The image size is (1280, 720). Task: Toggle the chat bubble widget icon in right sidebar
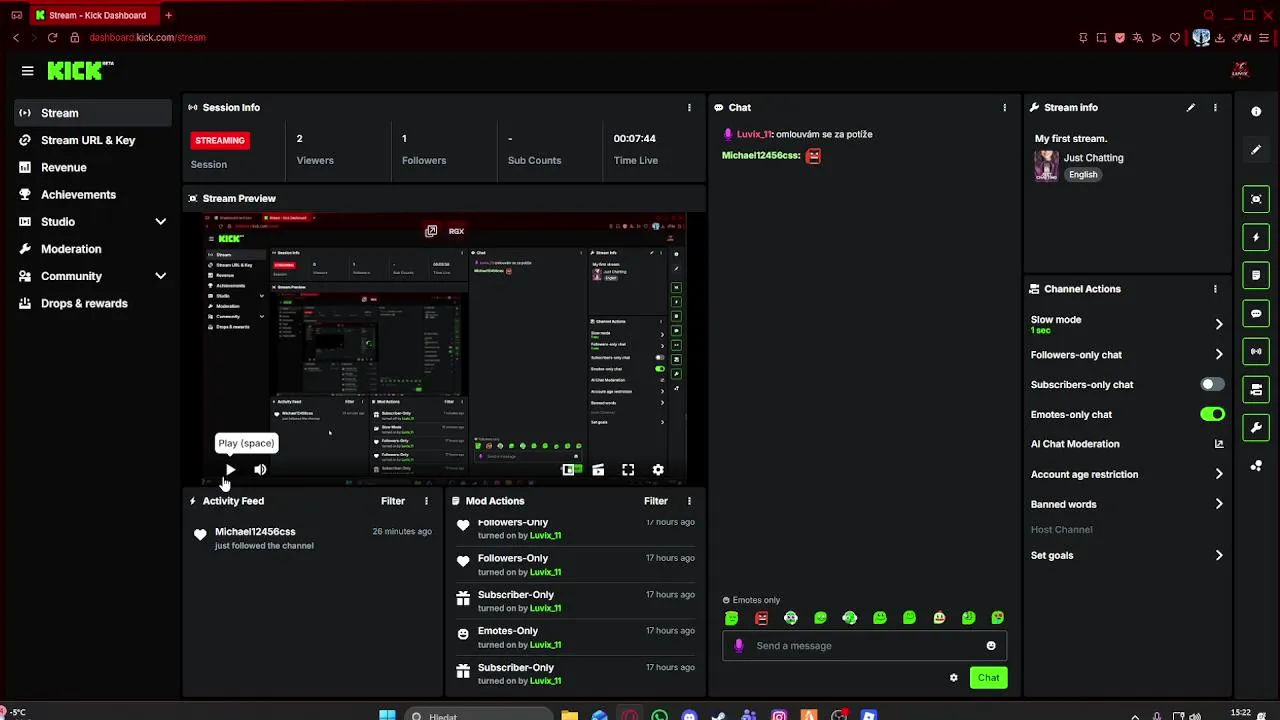1256,313
